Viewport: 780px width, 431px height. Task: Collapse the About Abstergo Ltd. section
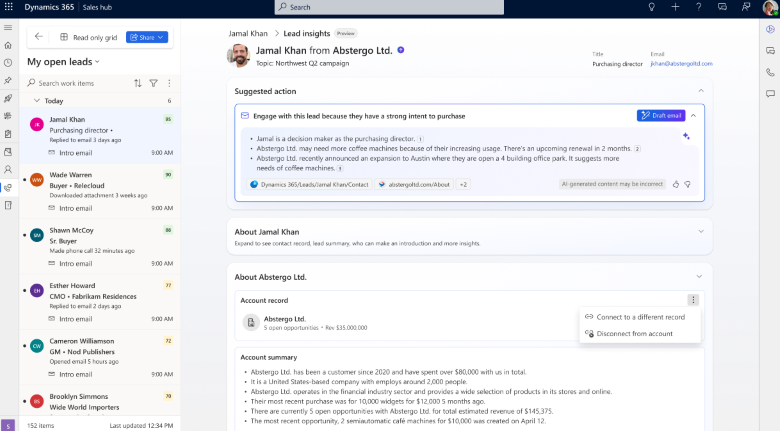[x=699, y=277]
